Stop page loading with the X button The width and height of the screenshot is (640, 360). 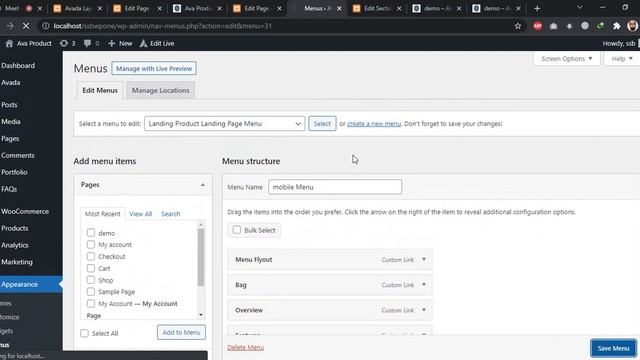26,26
